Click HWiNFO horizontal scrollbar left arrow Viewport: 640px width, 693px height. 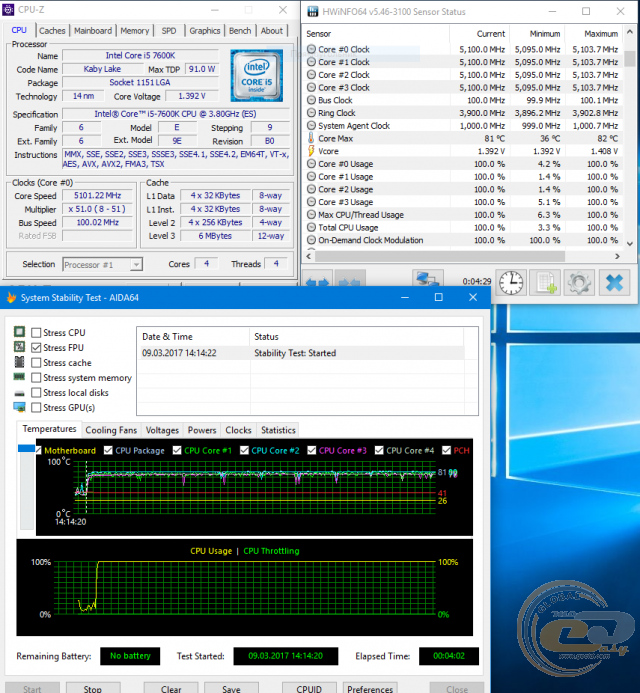(x=309, y=256)
